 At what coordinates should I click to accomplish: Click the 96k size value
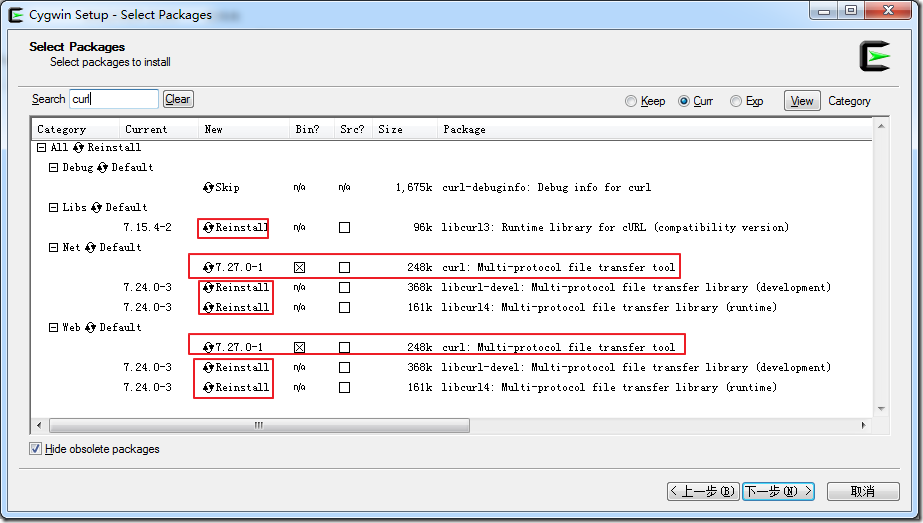(x=423, y=227)
